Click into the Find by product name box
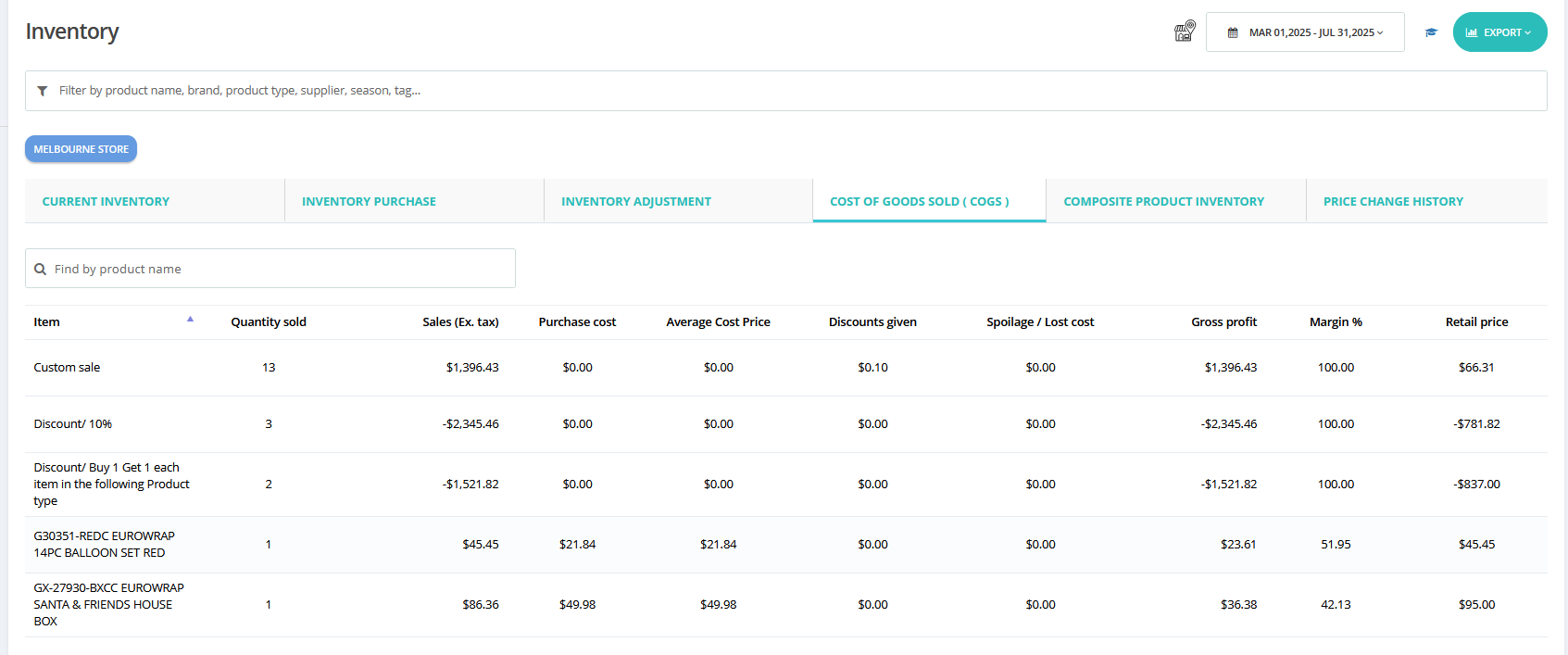Screen dimensions: 1568x655 pos(270,269)
